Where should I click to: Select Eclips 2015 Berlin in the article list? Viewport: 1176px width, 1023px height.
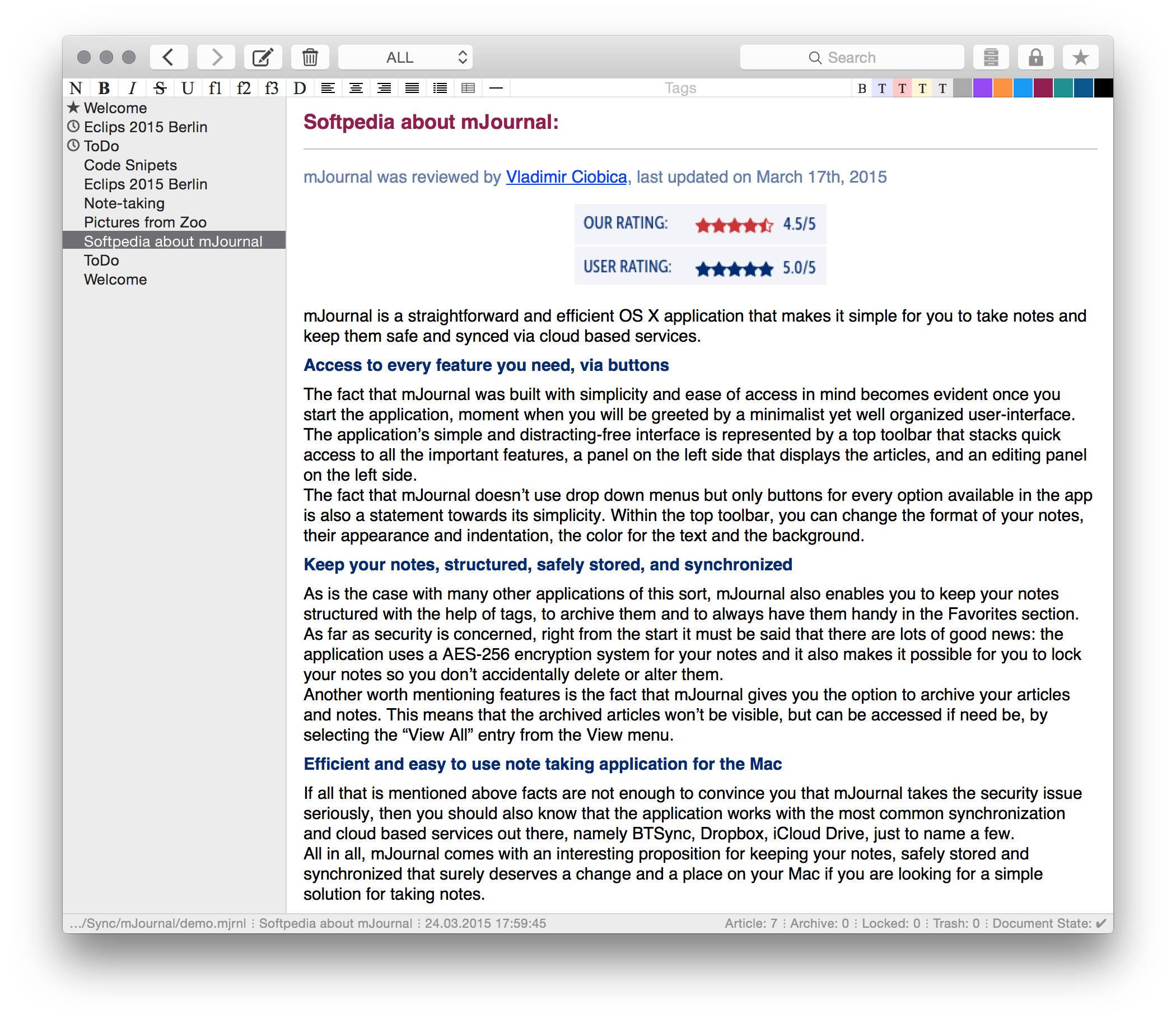[174, 184]
